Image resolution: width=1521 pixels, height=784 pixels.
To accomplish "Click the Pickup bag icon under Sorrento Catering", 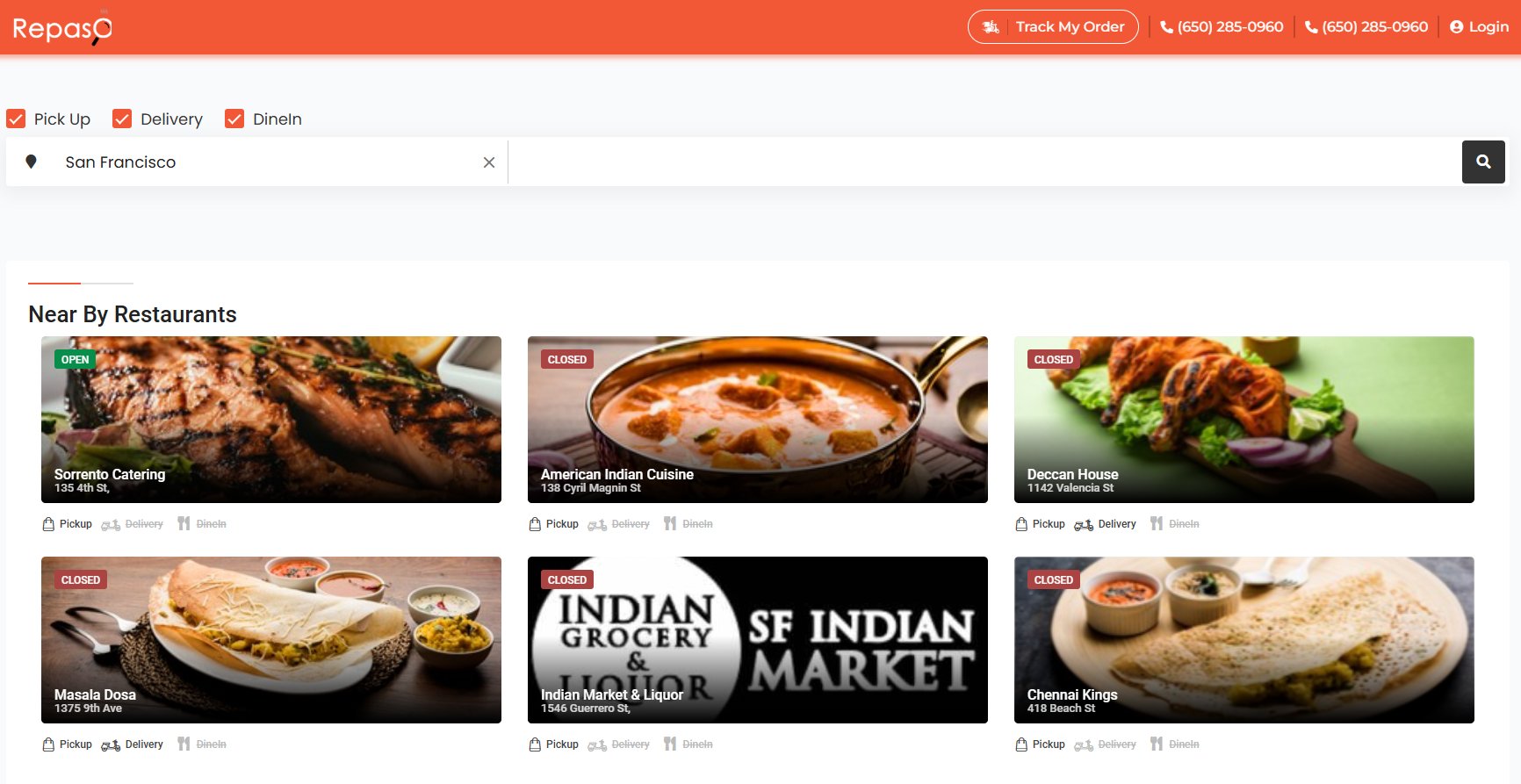I will click(x=48, y=524).
